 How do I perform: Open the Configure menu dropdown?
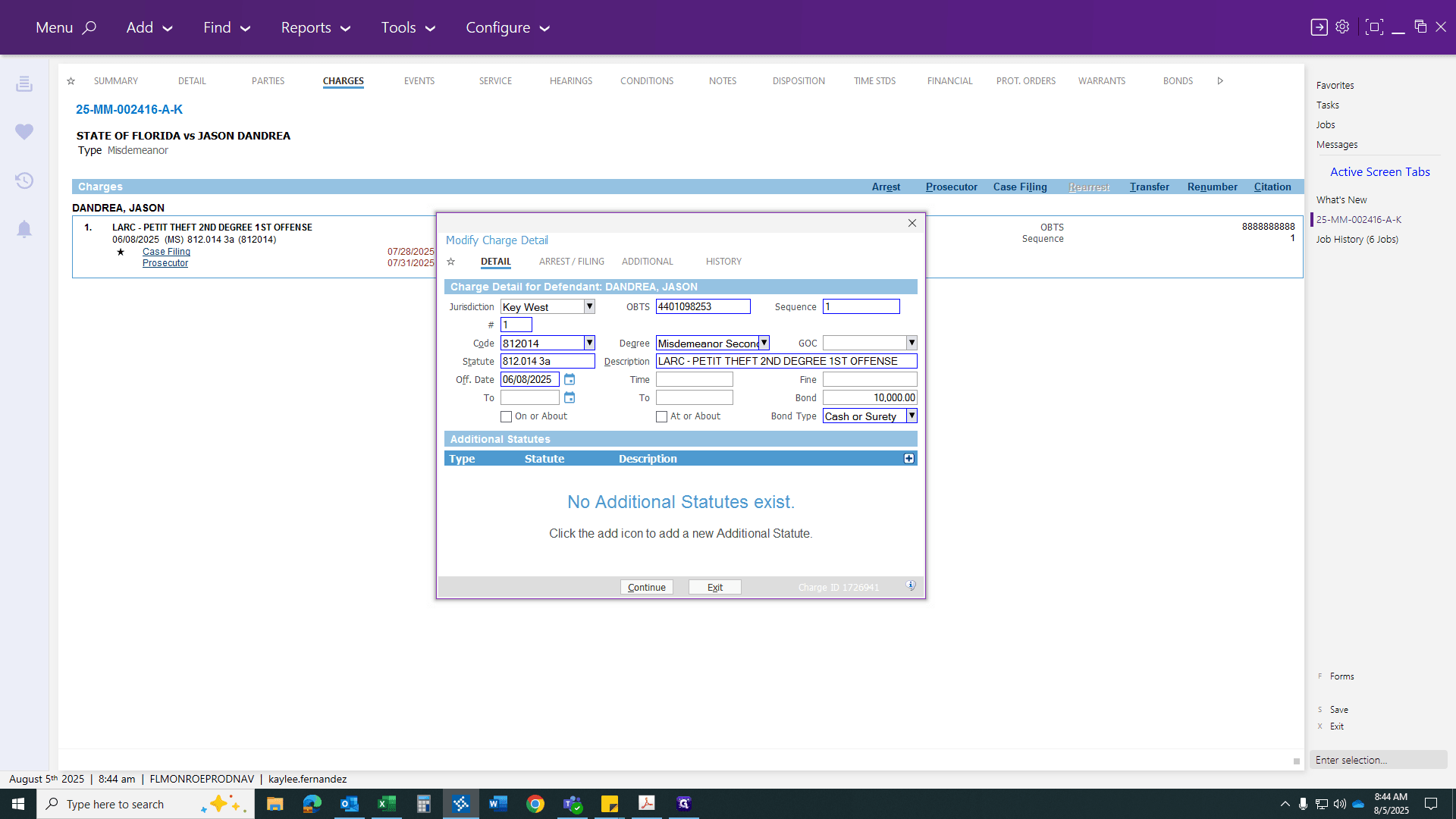(507, 27)
